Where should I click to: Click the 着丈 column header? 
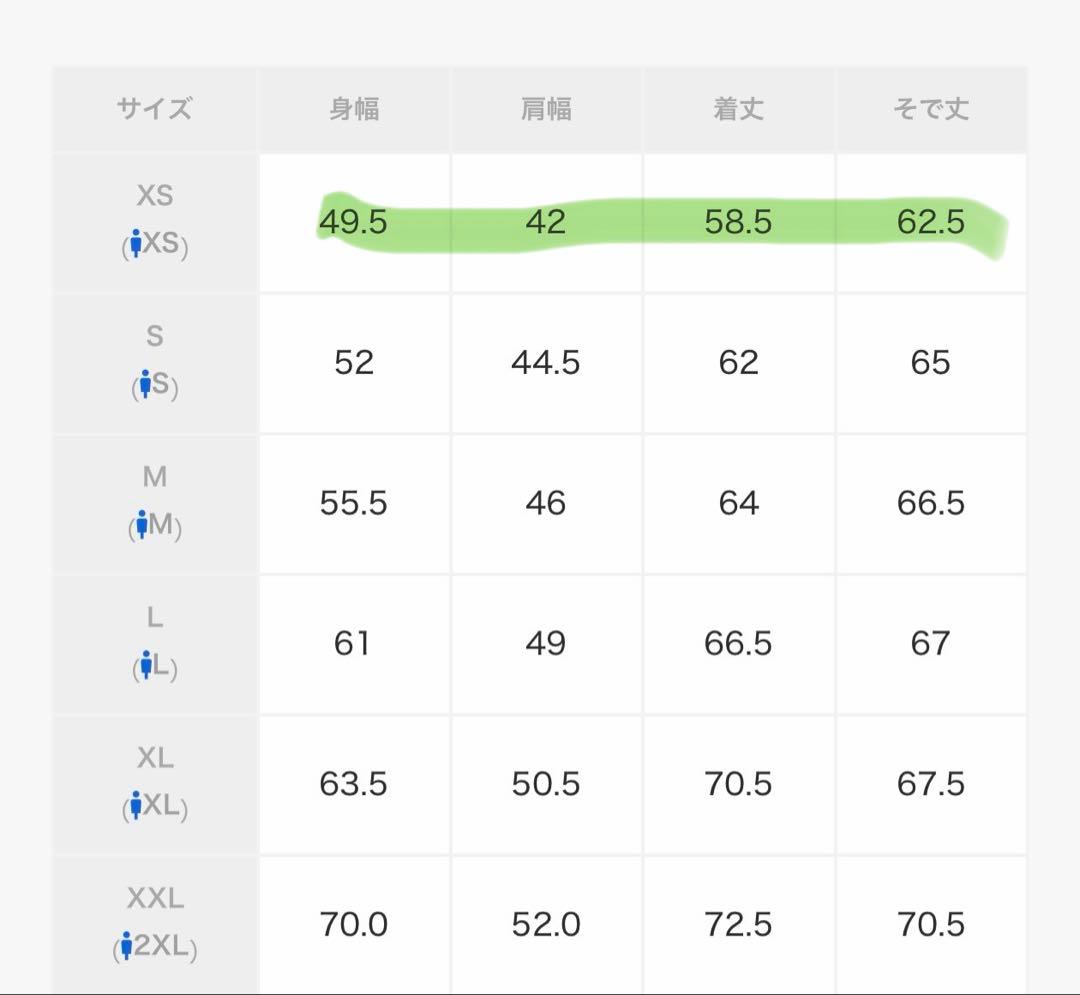coord(738,108)
